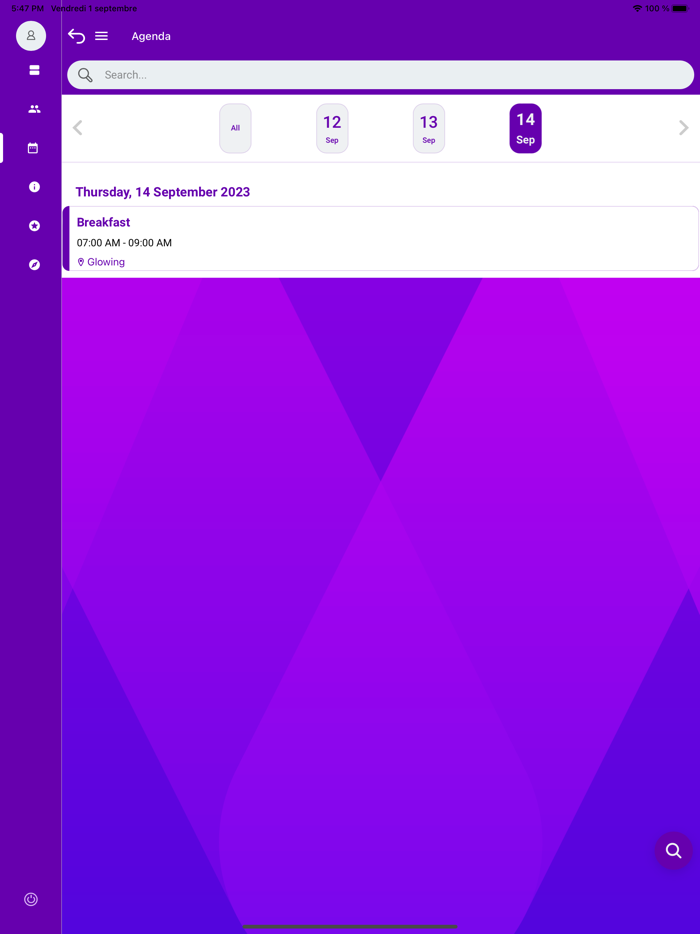Tap the Wi-Fi status icon
700x934 pixels.
(x=637, y=8)
